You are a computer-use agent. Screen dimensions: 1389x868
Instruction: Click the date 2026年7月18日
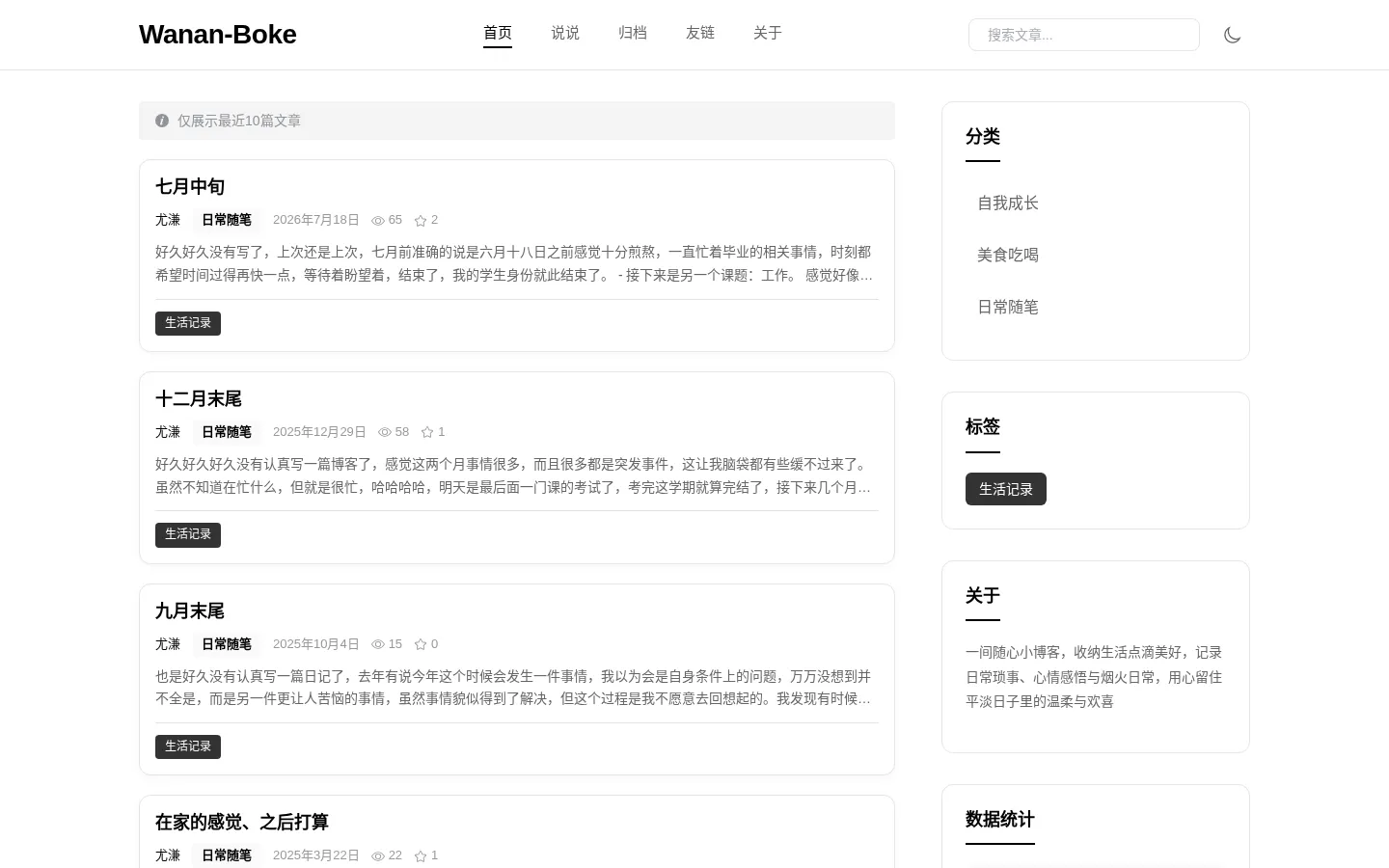(316, 220)
